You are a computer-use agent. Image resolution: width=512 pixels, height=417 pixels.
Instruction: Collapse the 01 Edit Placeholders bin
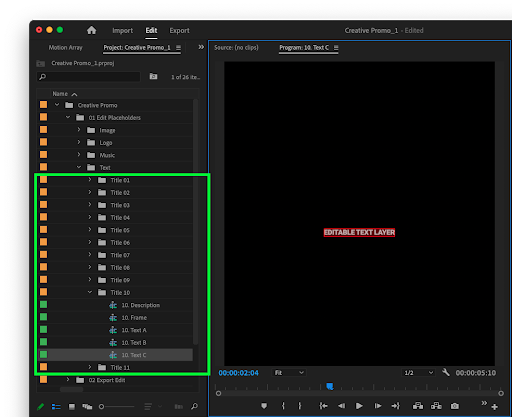(68, 117)
